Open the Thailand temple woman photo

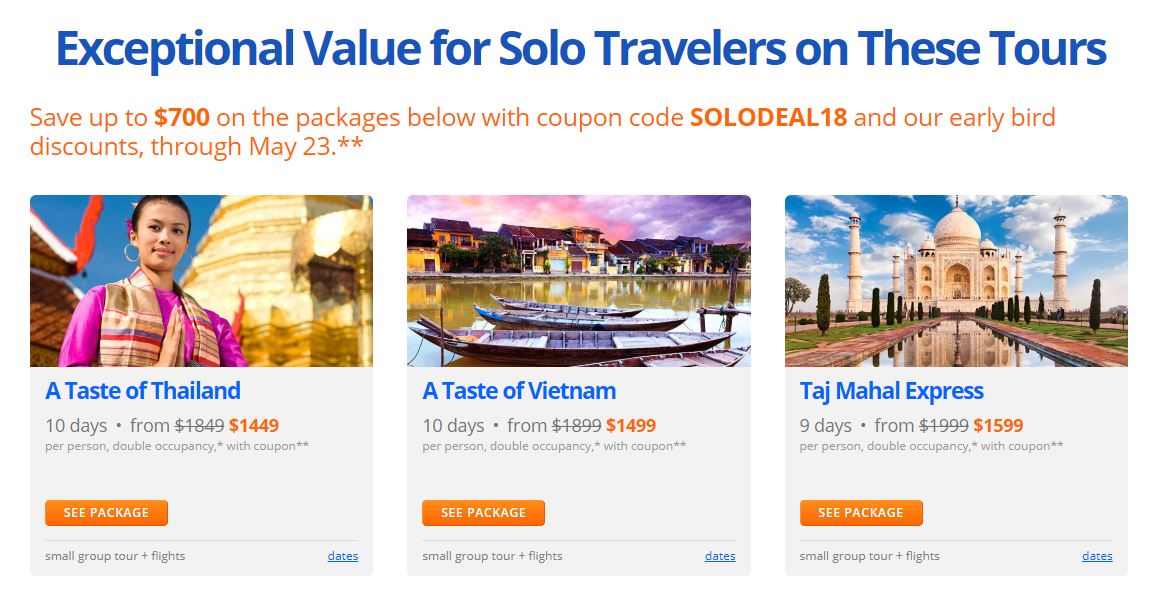201,281
